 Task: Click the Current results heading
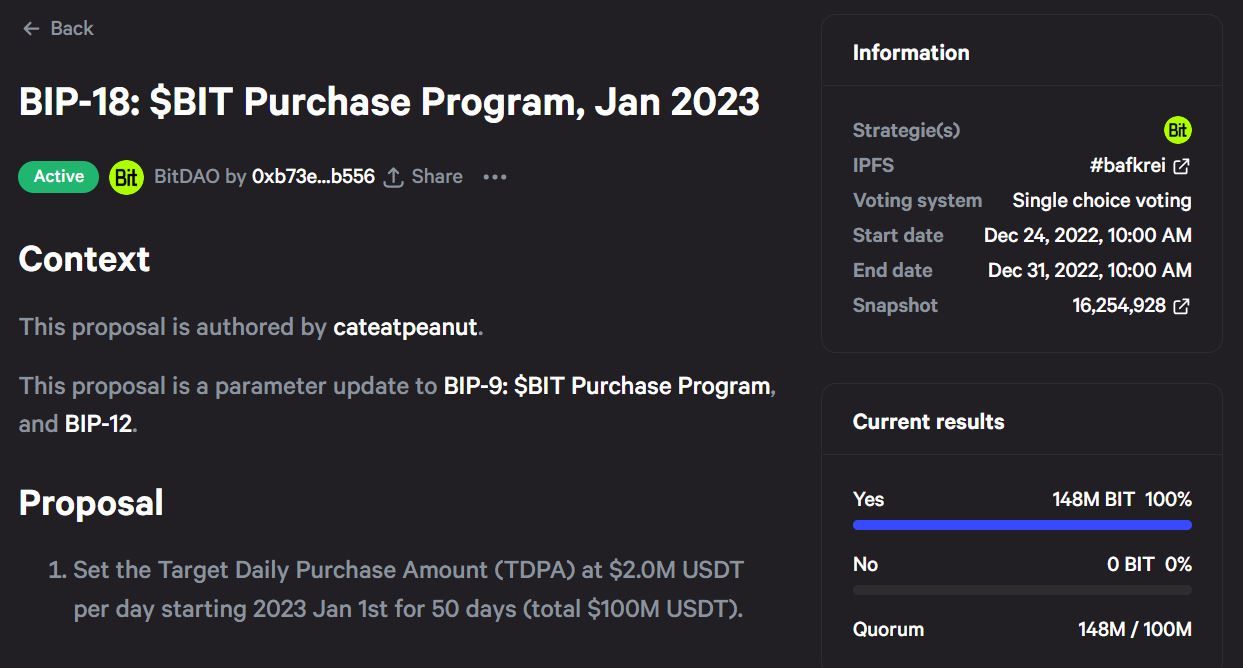coord(928,422)
